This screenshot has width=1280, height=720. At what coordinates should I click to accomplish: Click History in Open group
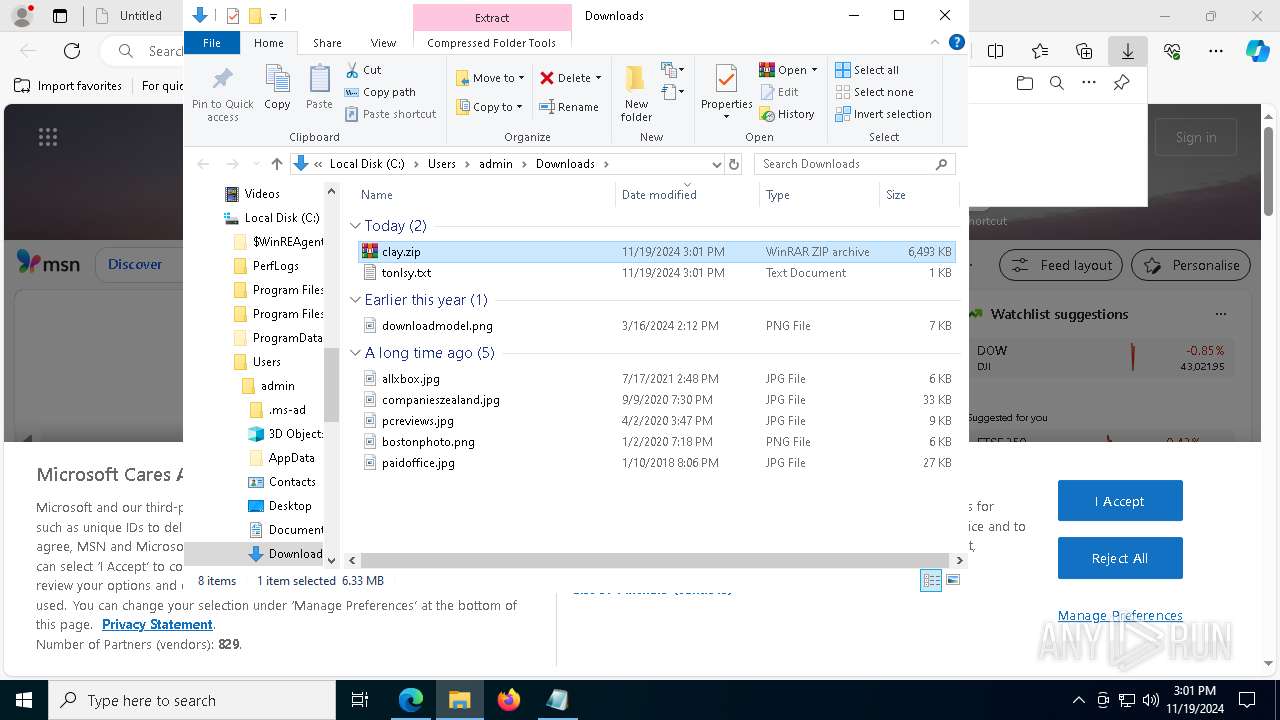tap(787, 114)
